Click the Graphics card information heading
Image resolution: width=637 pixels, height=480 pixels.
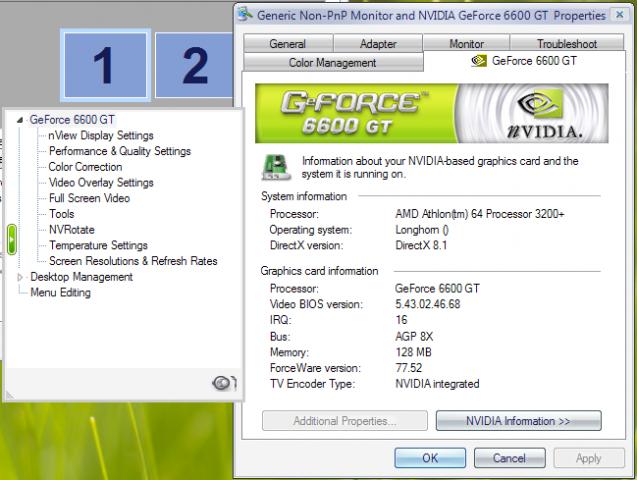(319, 271)
